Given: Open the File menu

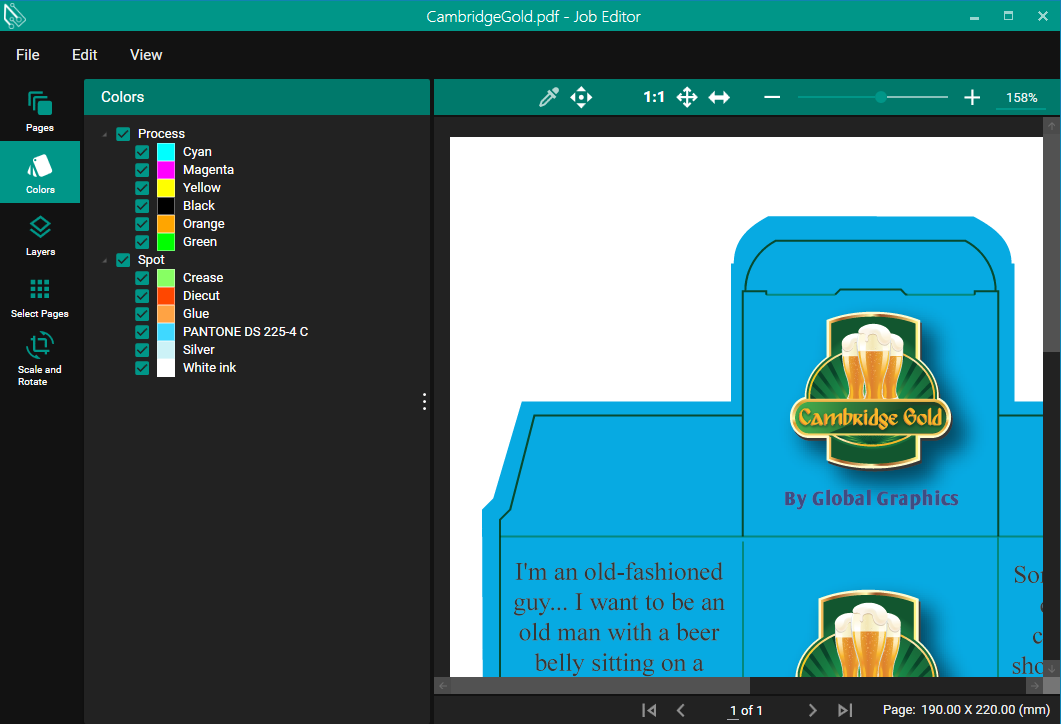Looking at the screenshot, I should (x=28, y=55).
